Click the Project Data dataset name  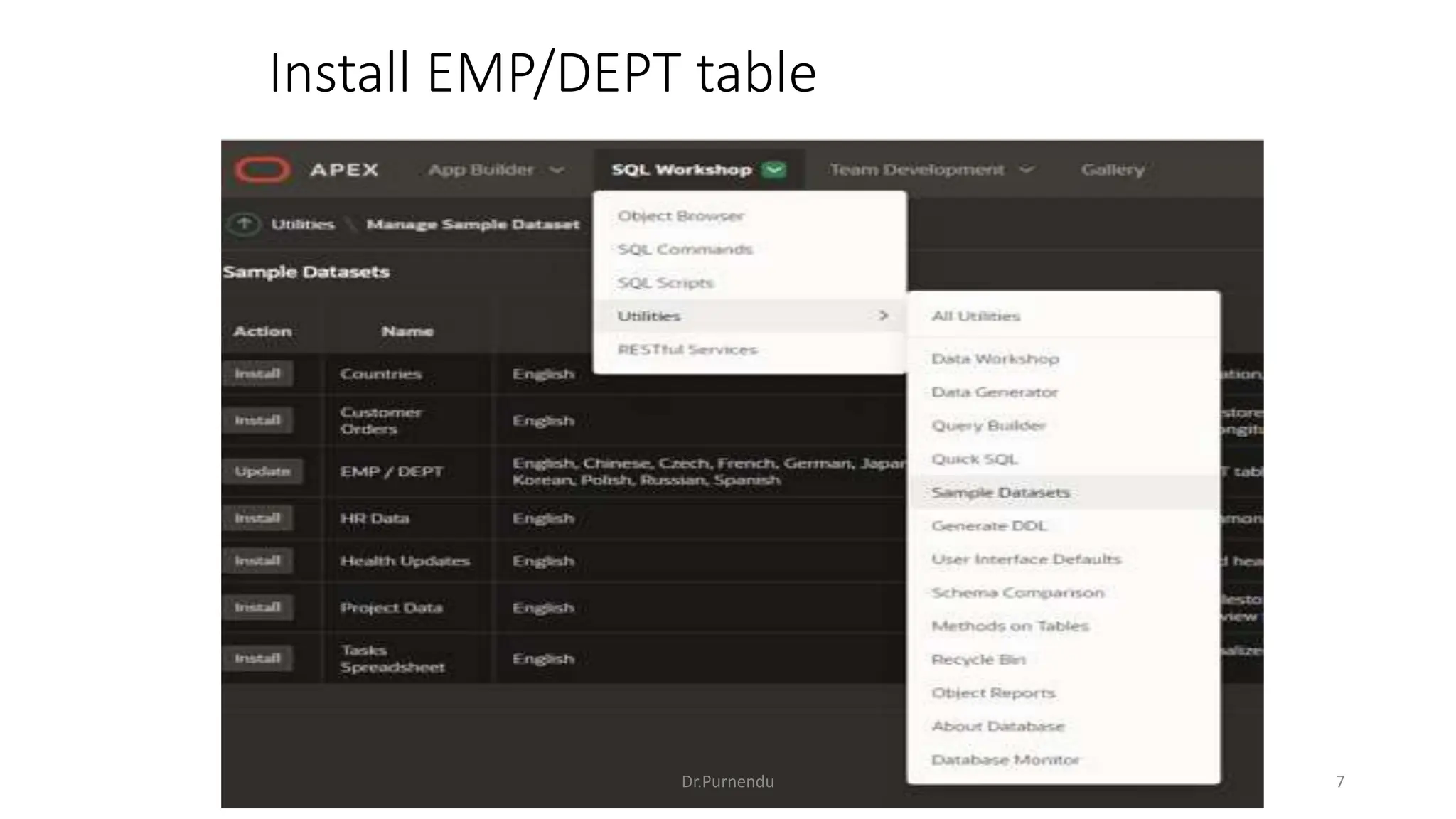pos(390,608)
